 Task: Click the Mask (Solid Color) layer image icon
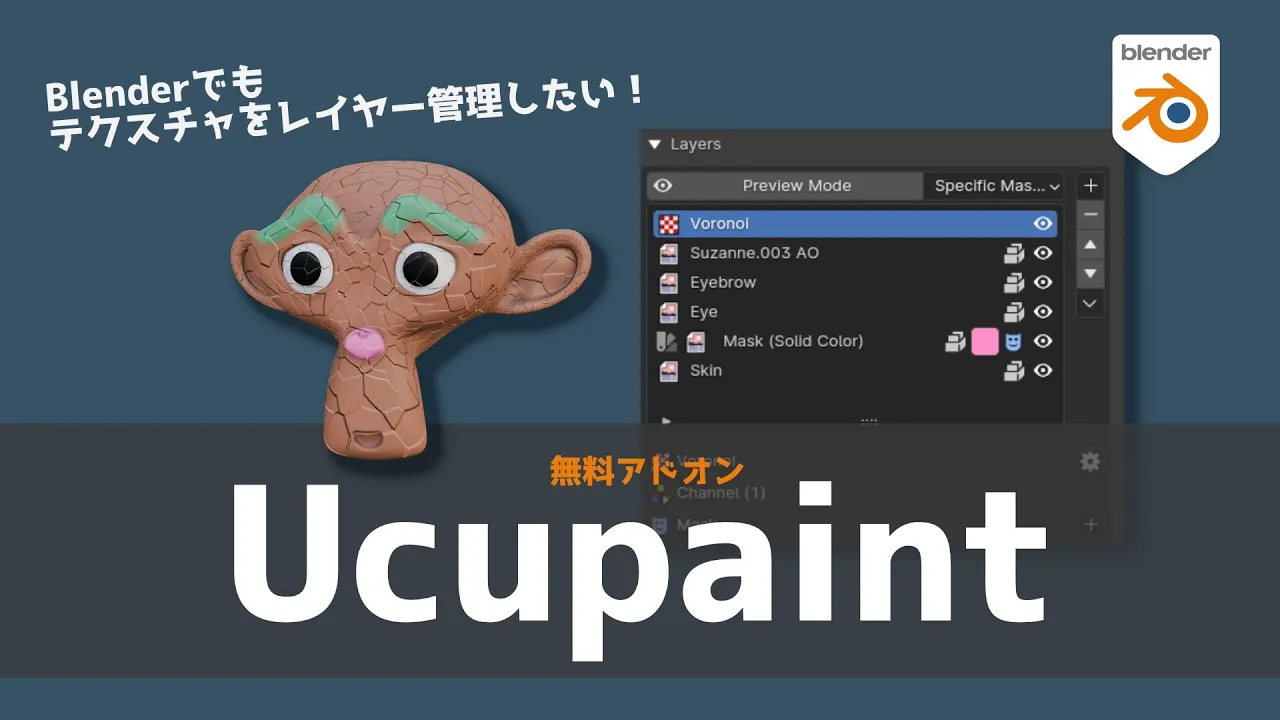point(695,342)
